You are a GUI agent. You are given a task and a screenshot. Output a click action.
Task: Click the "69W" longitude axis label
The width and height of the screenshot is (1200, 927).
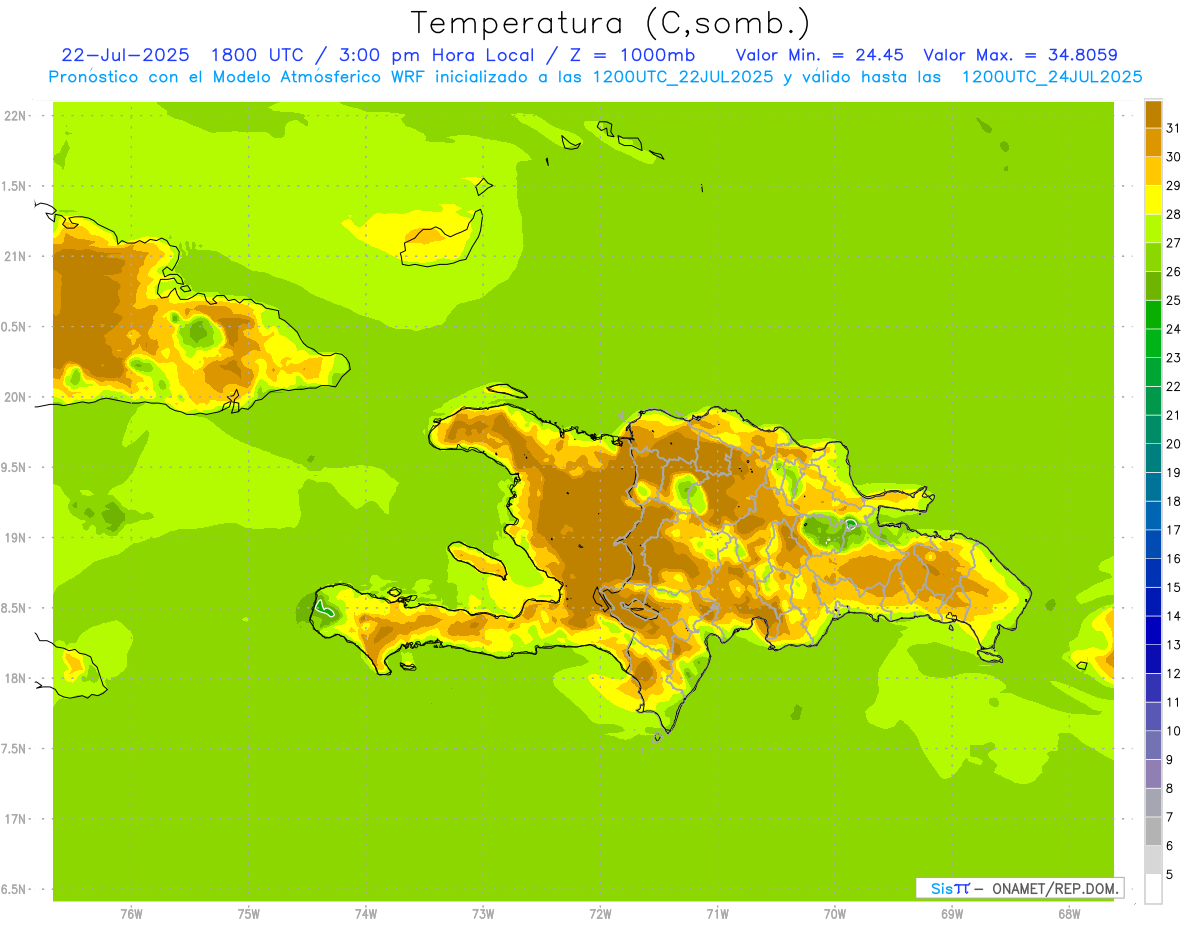[951, 913]
